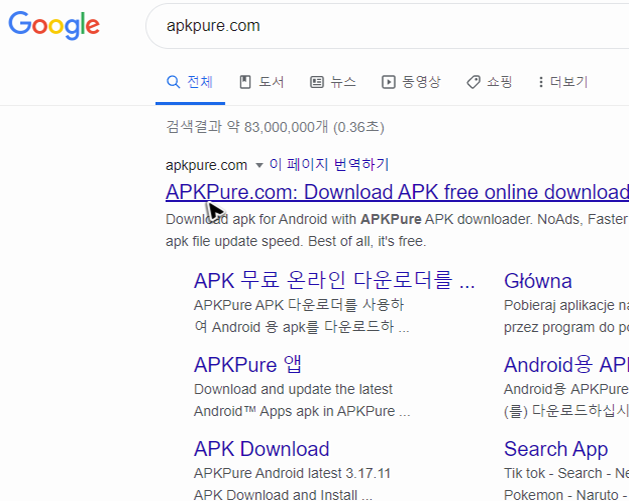This screenshot has width=629, height=501.
Task: Click the book icon beside 도서
Action: 245,82
